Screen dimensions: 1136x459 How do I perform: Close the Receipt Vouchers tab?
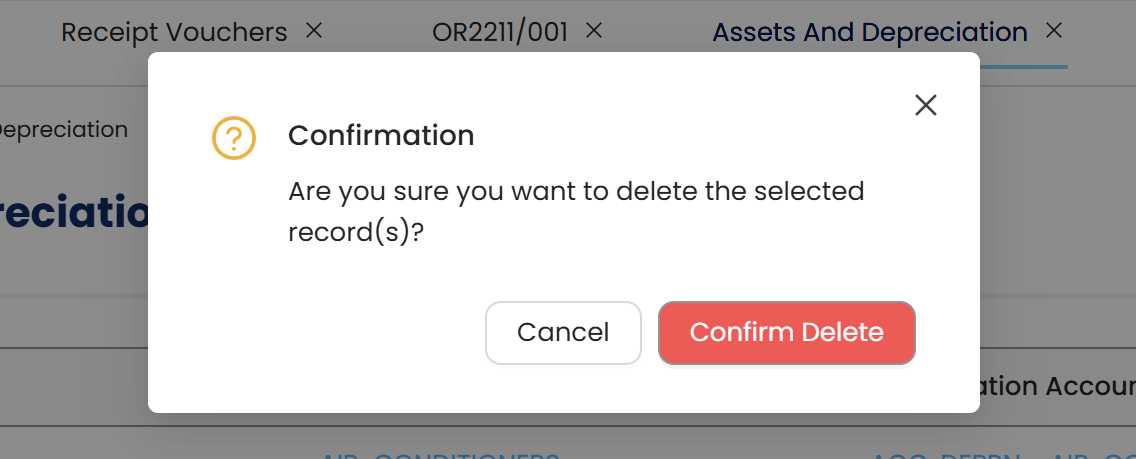(314, 31)
